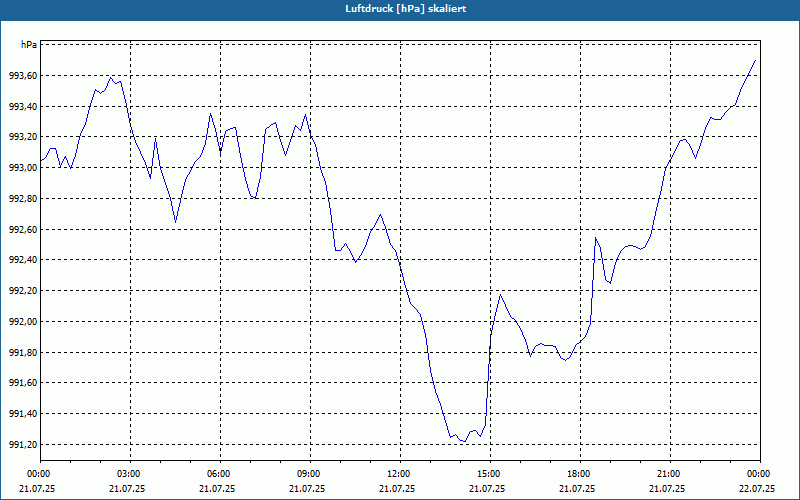Click the 993,20 axis value
The height and width of the screenshot is (500, 800).
point(23,137)
